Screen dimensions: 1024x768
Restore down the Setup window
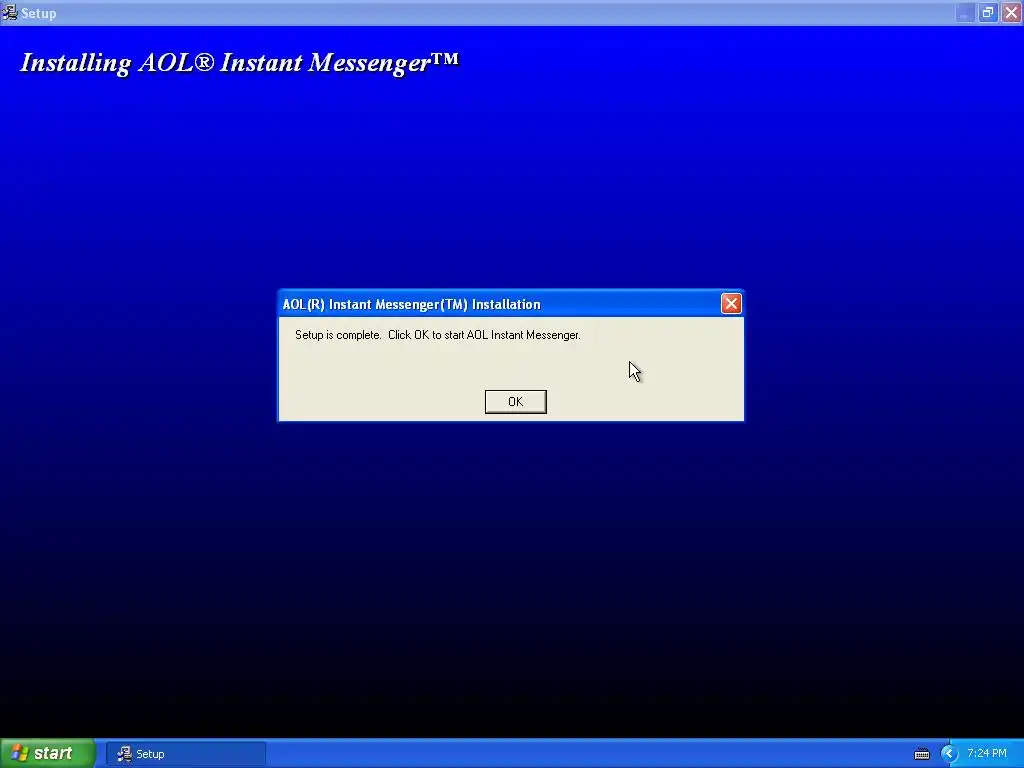pos(987,12)
